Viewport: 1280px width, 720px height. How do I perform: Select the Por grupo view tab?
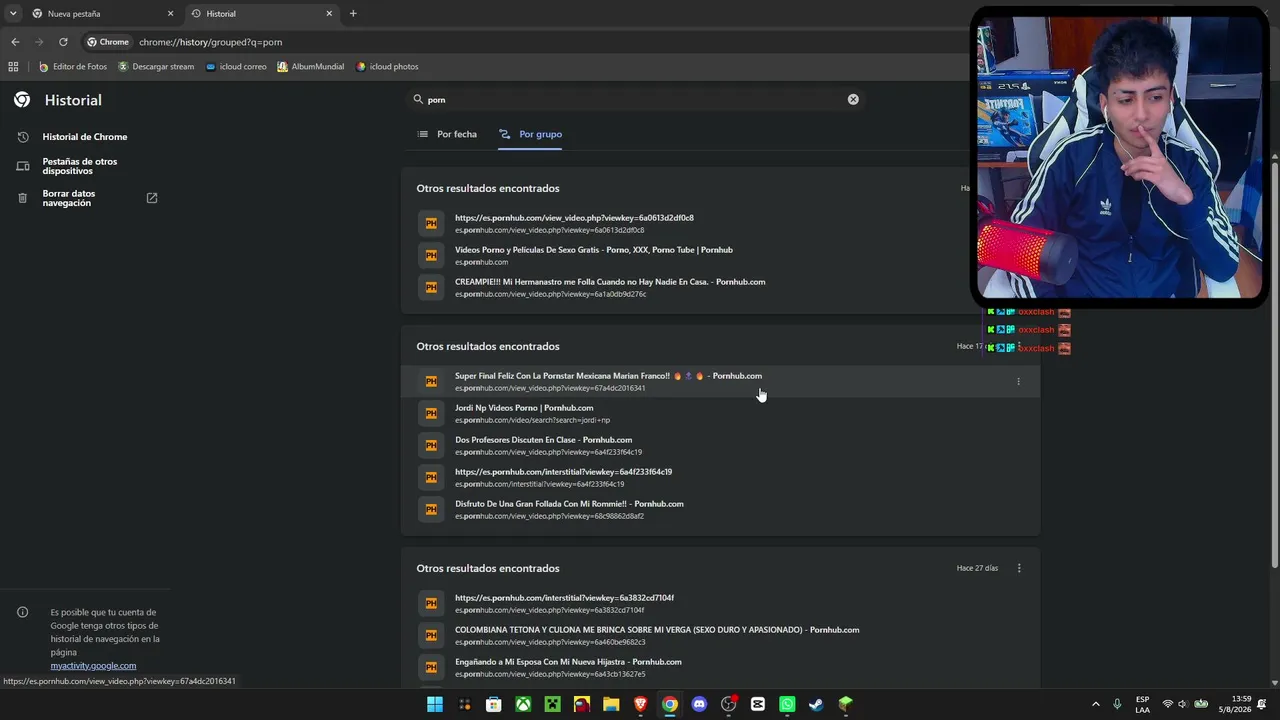(530, 134)
